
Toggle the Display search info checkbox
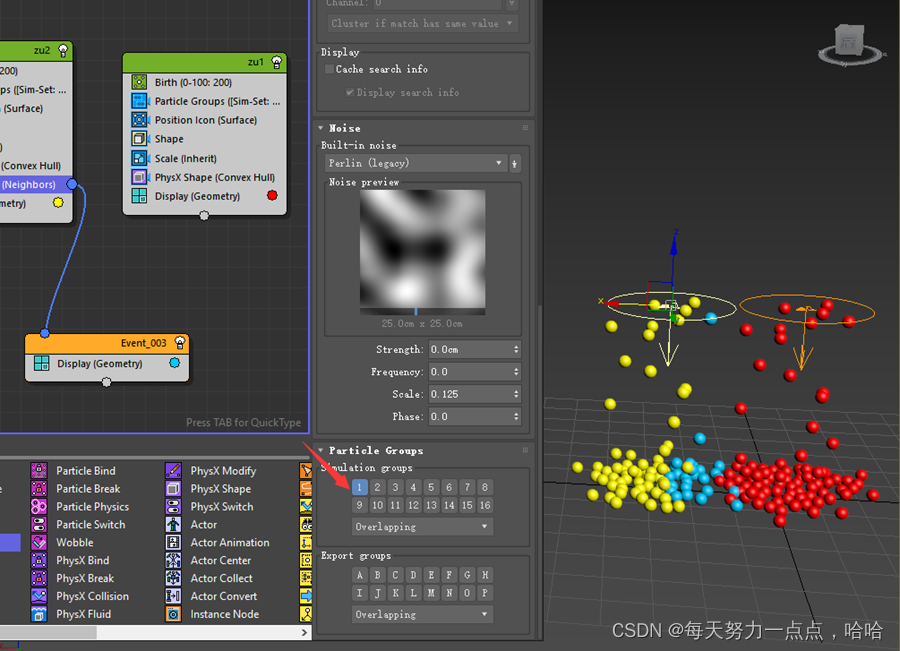tap(350, 92)
